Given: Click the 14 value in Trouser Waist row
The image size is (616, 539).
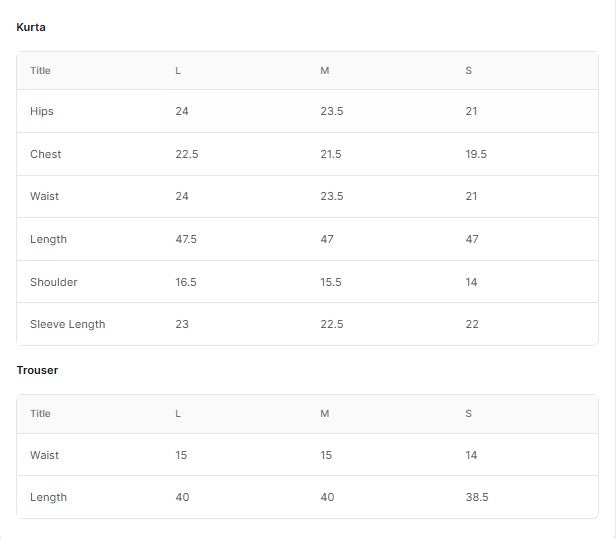Looking at the screenshot, I should pyautogui.click(x=471, y=455).
